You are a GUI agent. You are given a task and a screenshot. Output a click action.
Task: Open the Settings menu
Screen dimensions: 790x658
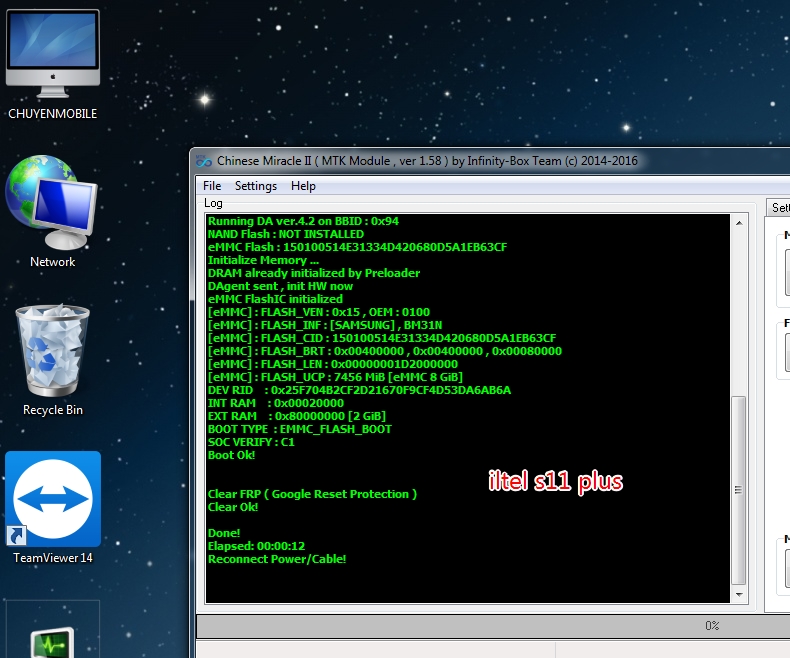pos(255,186)
